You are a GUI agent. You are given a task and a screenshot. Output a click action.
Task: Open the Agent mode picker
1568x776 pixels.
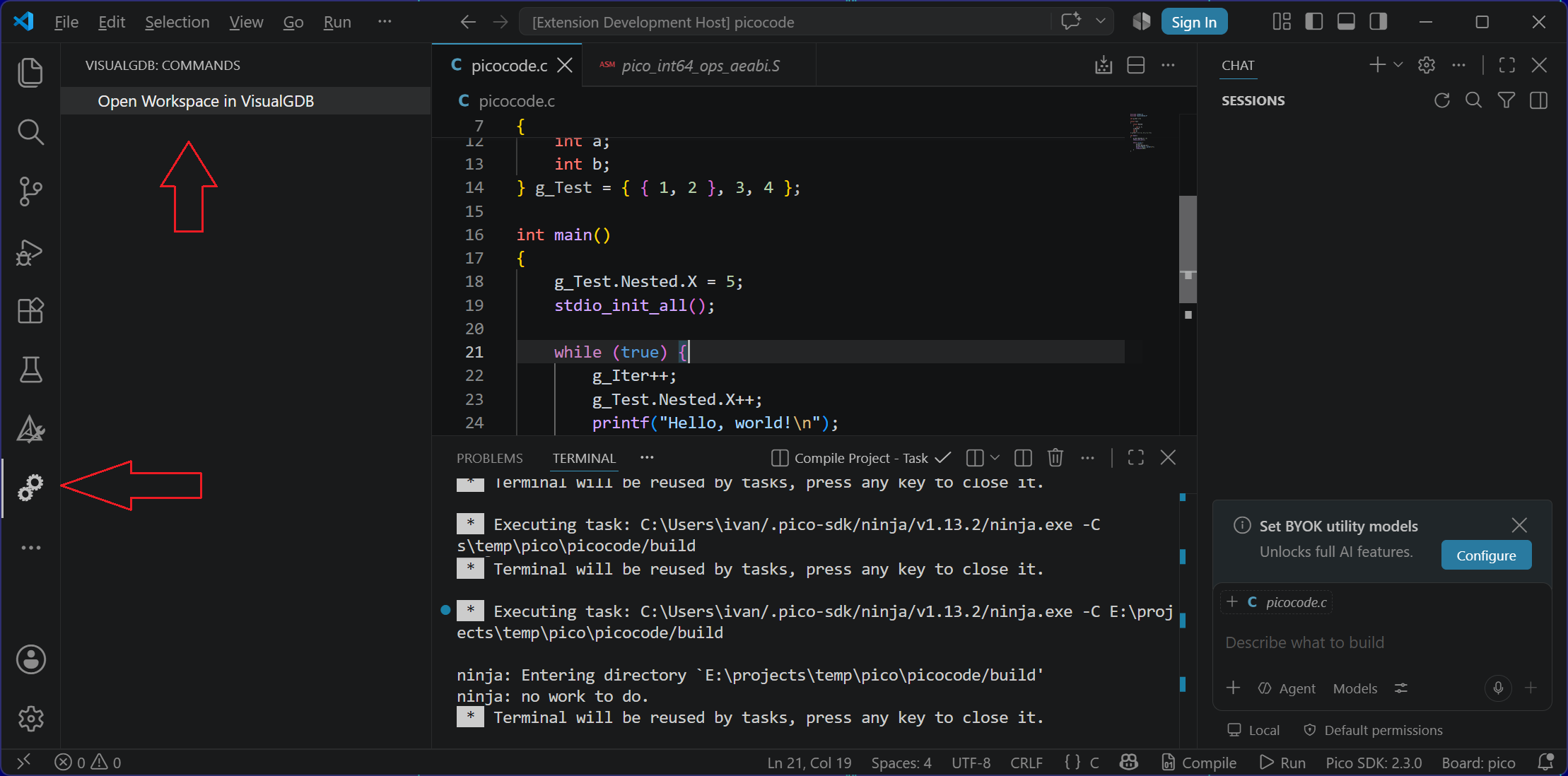[1287, 688]
